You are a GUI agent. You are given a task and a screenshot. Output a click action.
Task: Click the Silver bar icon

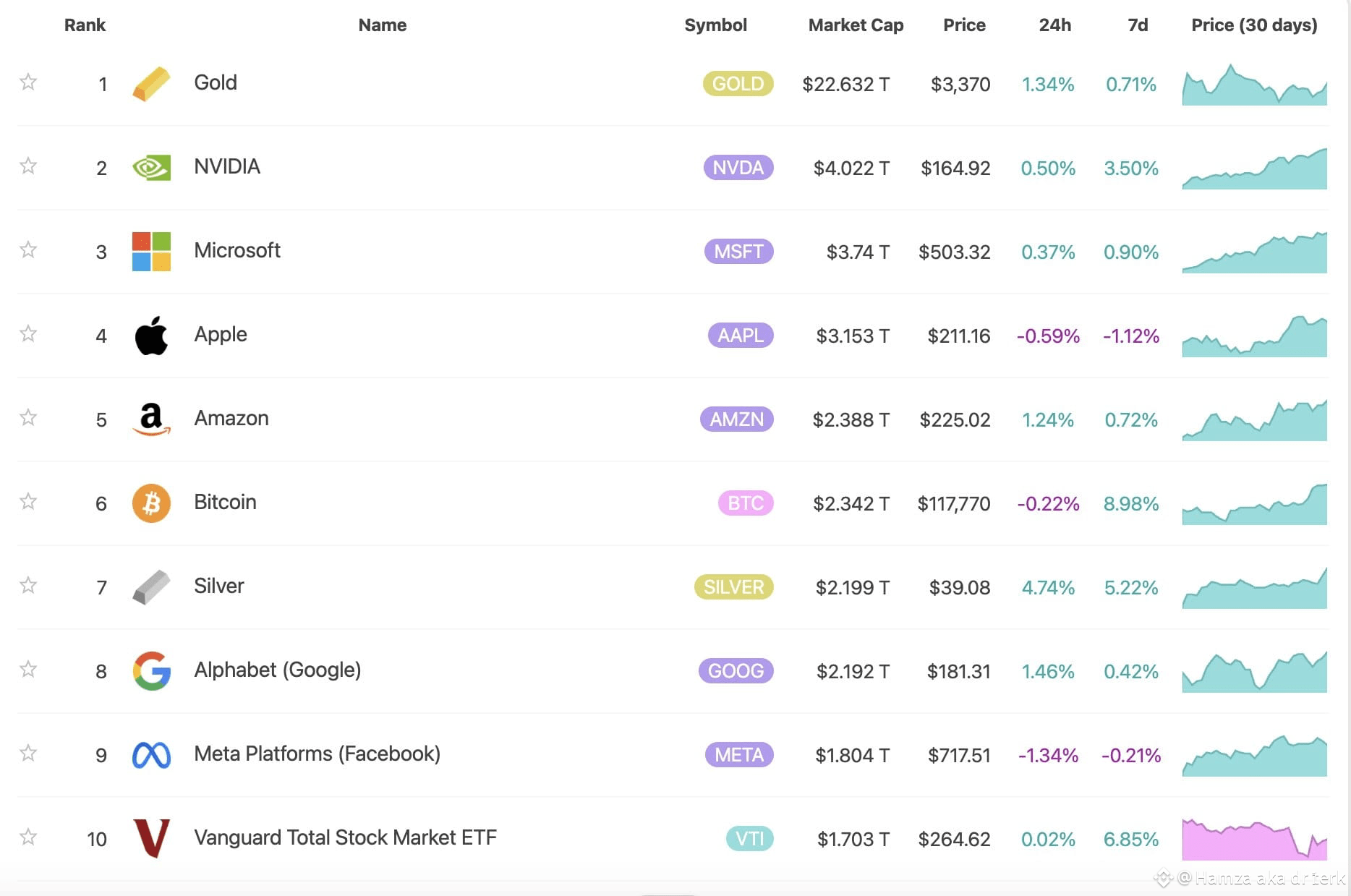tap(151, 587)
